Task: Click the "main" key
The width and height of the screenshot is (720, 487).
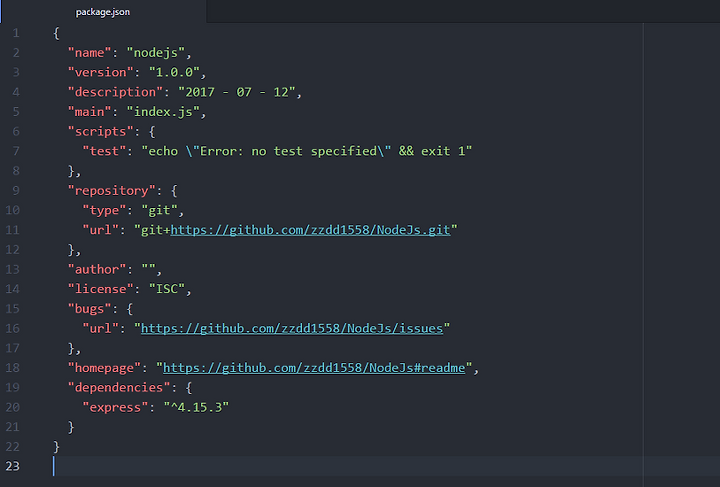Action: pyautogui.click(x=90, y=112)
